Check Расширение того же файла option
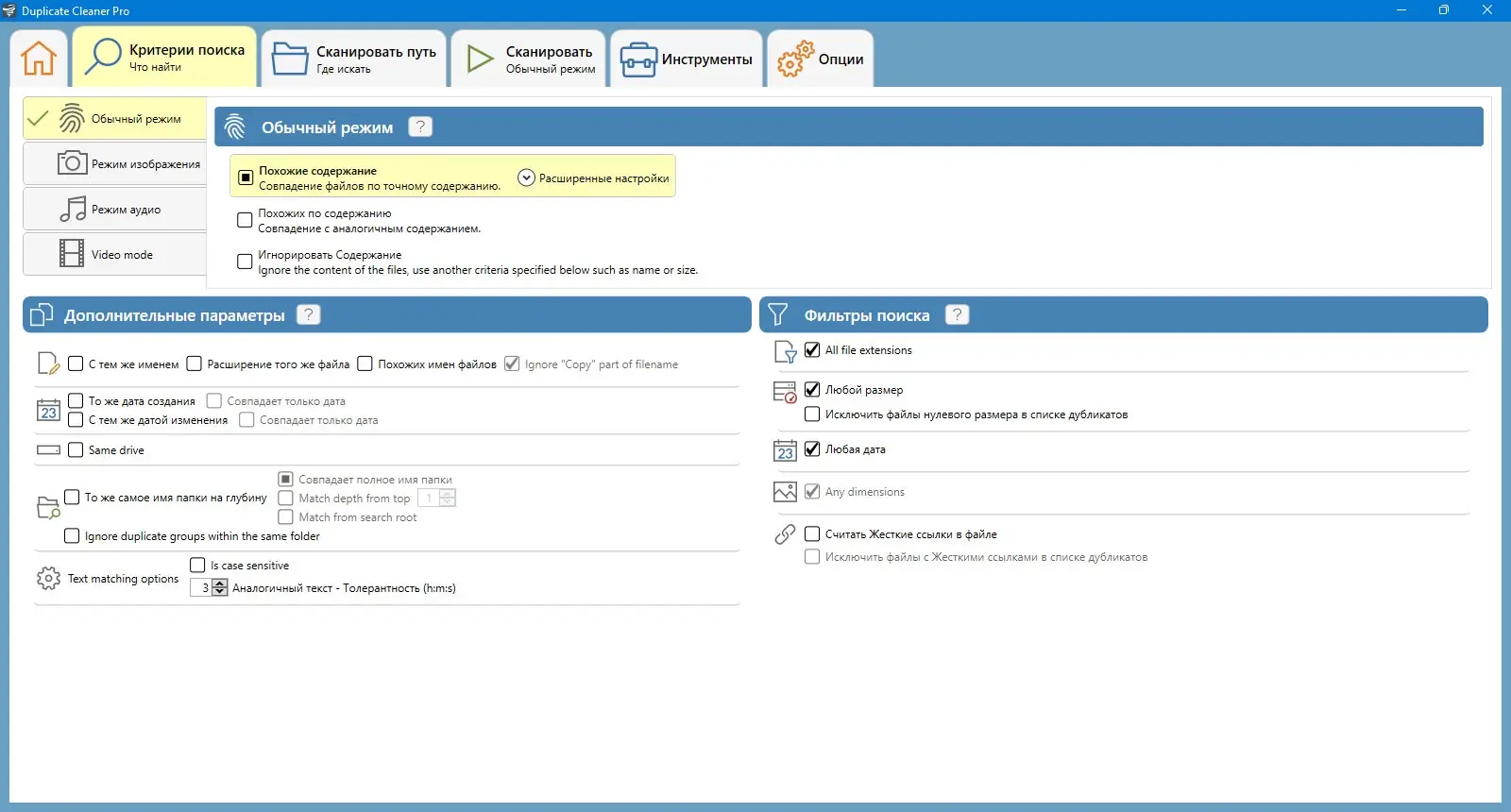1511x812 pixels. click(195, 364)
